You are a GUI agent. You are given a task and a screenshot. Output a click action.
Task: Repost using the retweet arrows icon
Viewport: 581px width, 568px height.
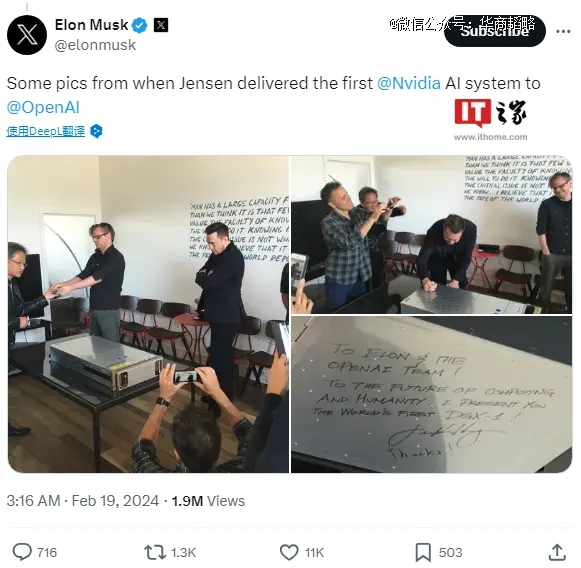pyautogui.click(x=155, y=552)
